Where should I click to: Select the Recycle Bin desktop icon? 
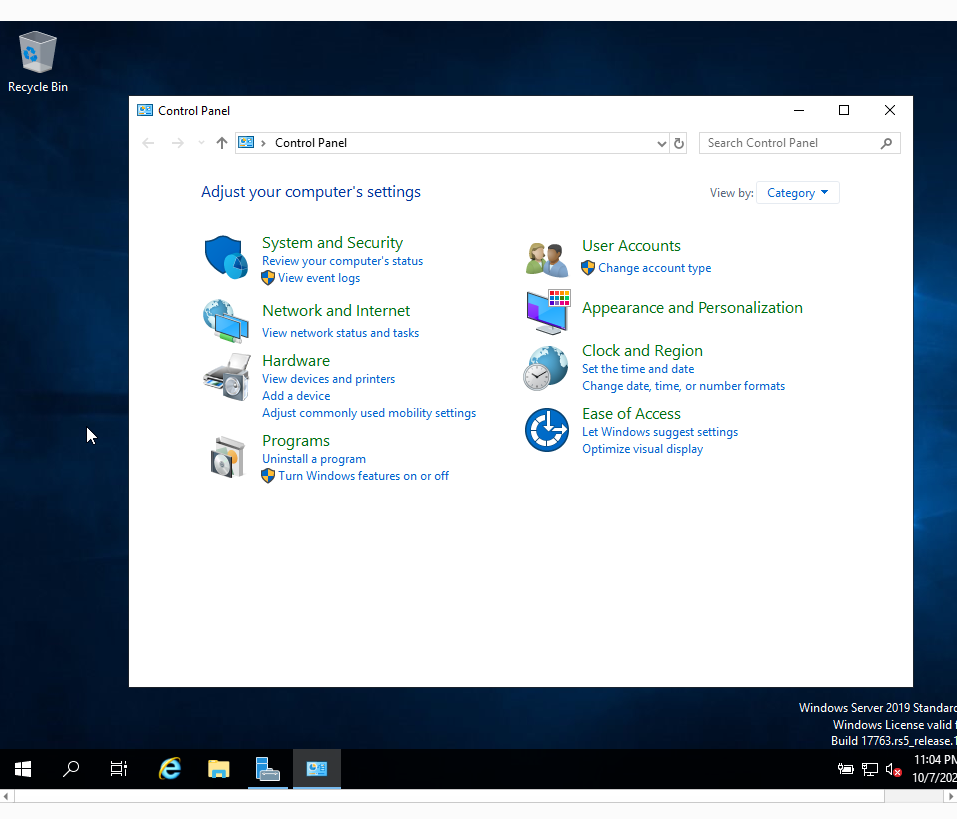pyautogui.click(x=38, y=62)
